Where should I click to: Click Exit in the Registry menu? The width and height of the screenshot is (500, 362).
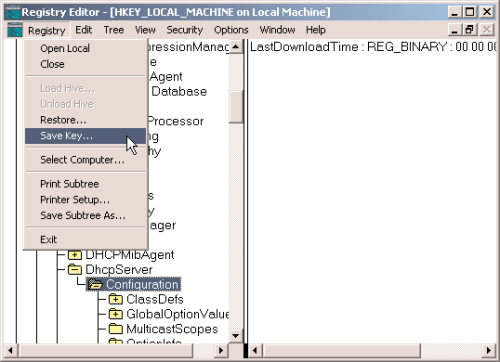pyautogui.click(x=86, y=240)
